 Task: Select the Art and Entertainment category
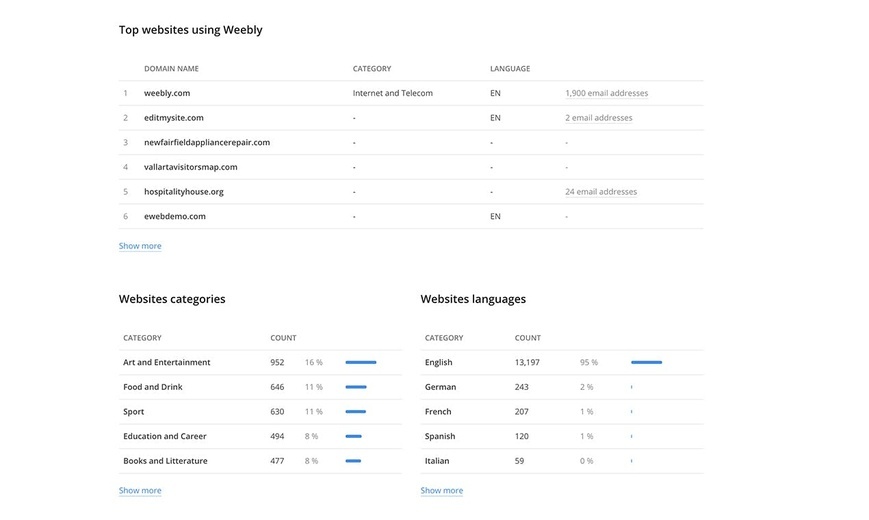167,363
